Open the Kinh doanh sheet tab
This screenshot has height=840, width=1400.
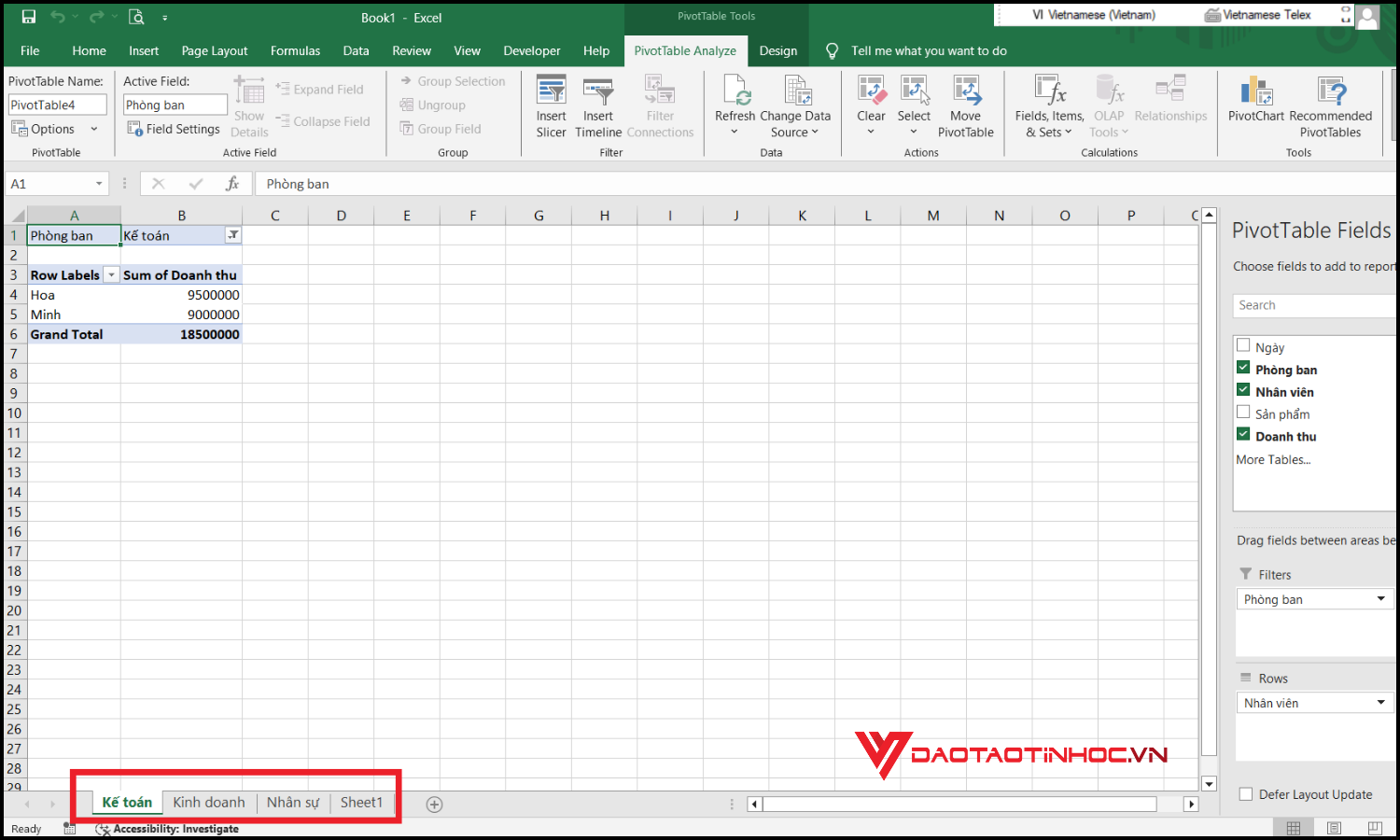209,803
